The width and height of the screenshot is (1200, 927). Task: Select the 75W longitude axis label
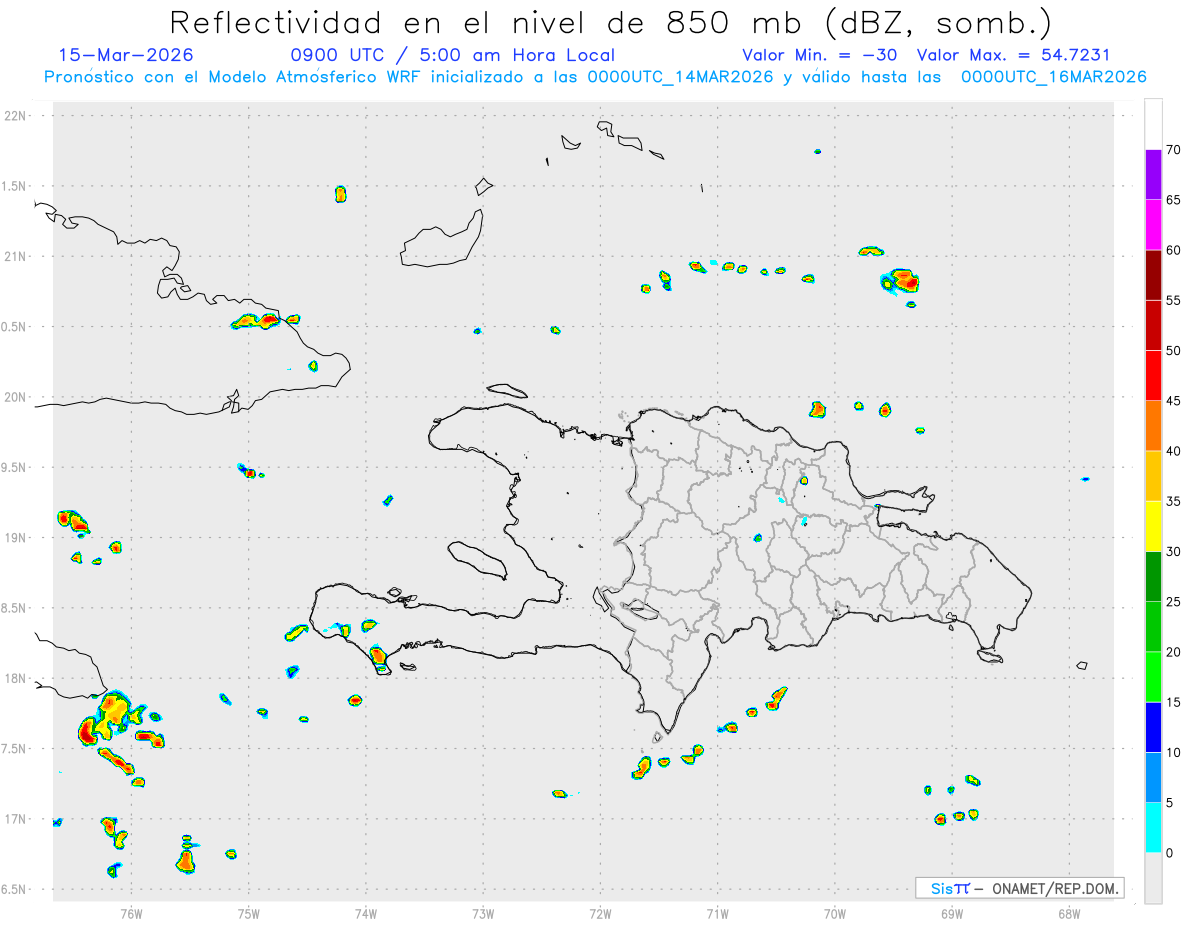coord(248,913)
